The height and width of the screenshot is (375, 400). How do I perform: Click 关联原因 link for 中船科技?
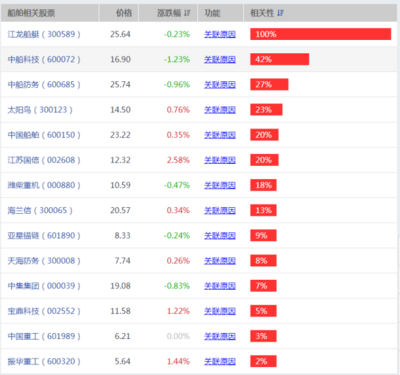click(220, 59)
